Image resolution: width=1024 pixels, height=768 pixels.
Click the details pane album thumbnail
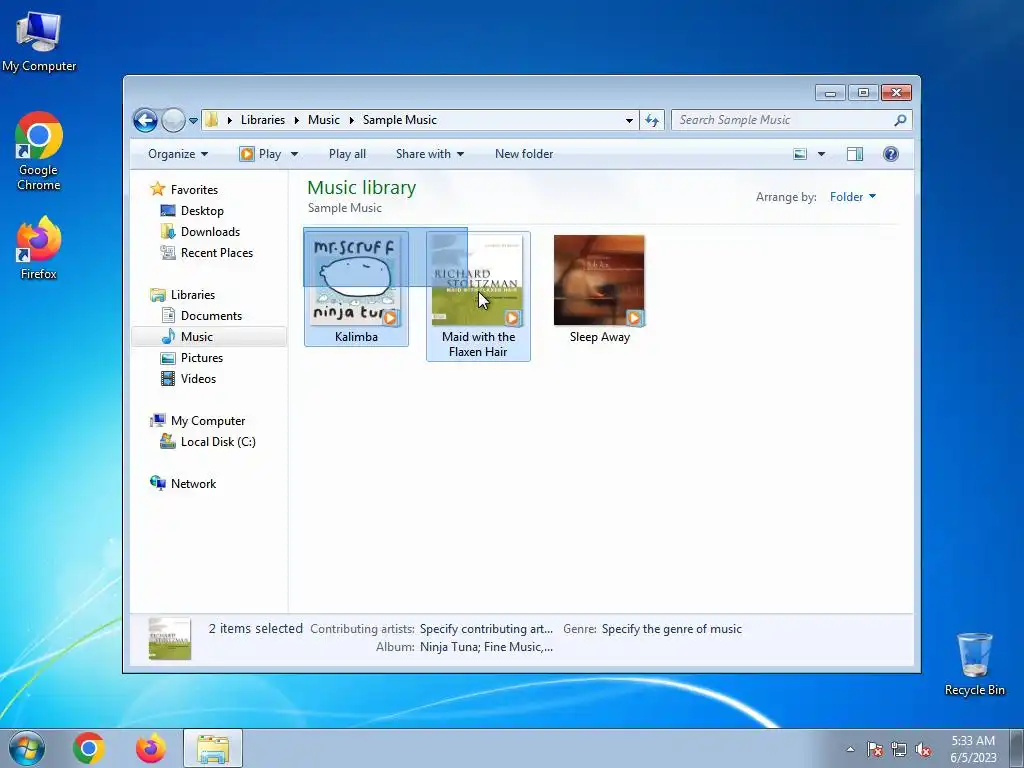pos(170,639)
